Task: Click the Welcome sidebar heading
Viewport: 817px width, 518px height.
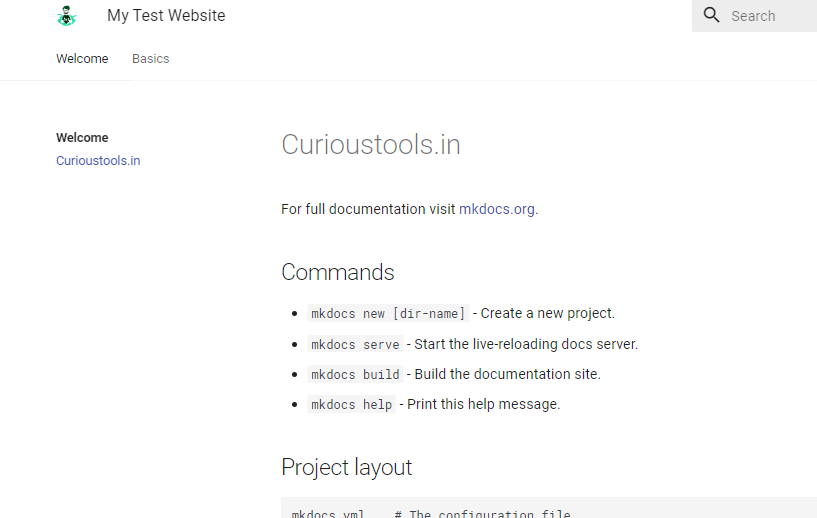Action: [82, 138]
